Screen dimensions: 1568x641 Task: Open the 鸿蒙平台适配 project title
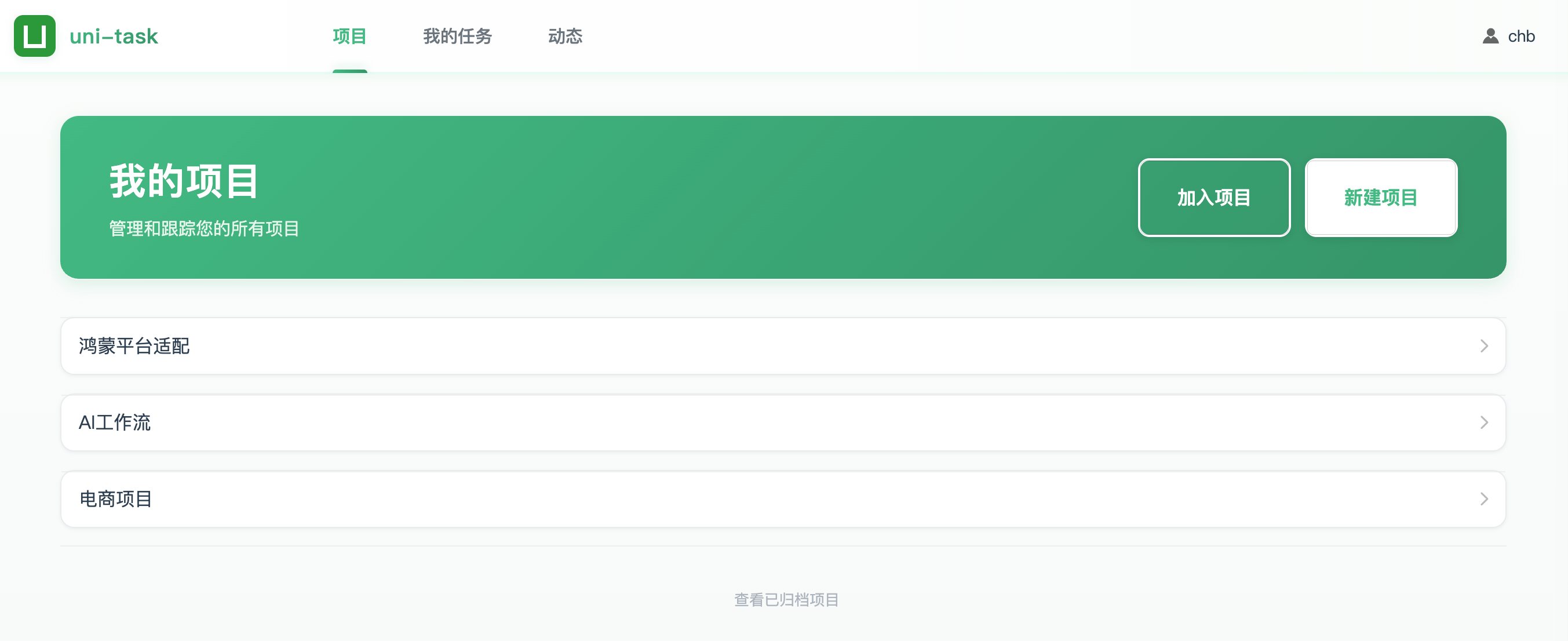[x=134, y=346]
